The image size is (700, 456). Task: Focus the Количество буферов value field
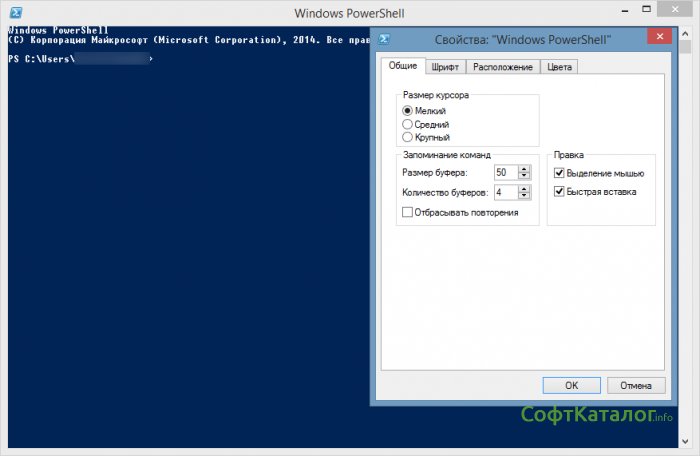click(x=505, y=192)
